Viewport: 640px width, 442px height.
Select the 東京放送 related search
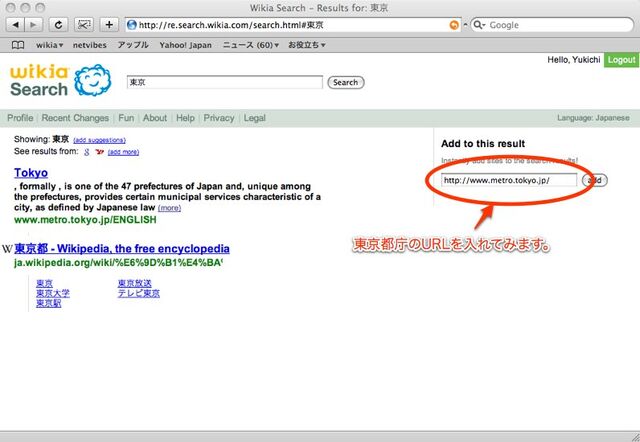click(135, 283)
